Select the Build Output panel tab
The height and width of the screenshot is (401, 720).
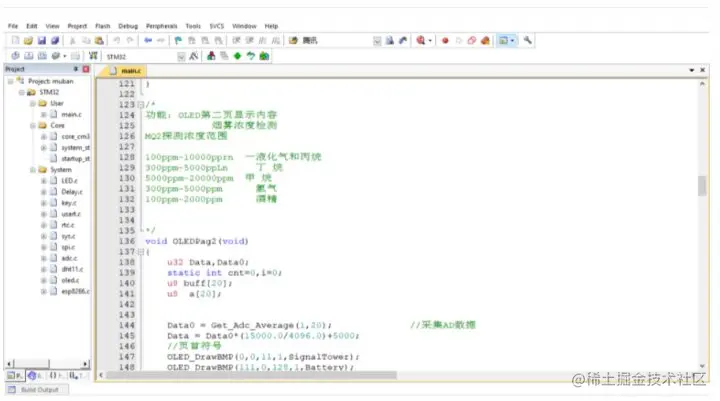35,390
